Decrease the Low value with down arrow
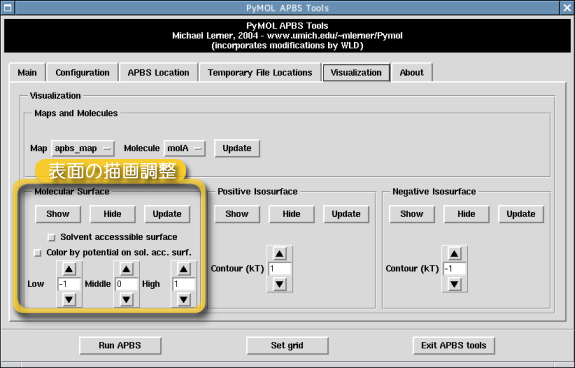This screenshot has height=368, width=575. click(69, 299)
